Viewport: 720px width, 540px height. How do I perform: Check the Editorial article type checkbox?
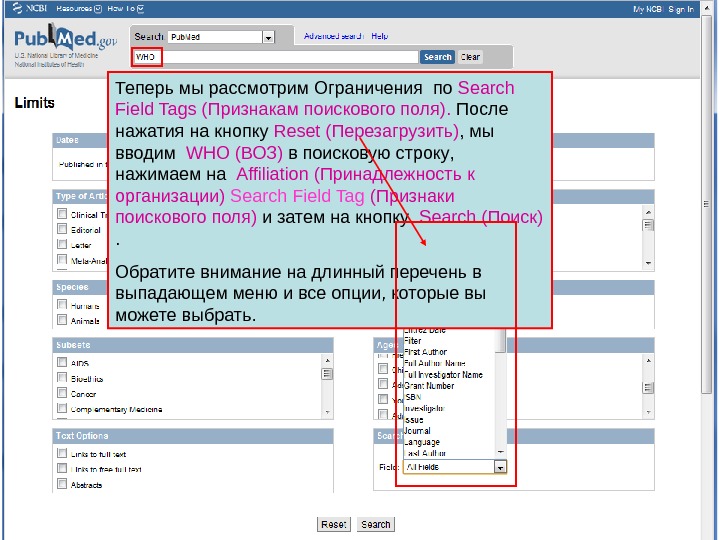(62, 229)
